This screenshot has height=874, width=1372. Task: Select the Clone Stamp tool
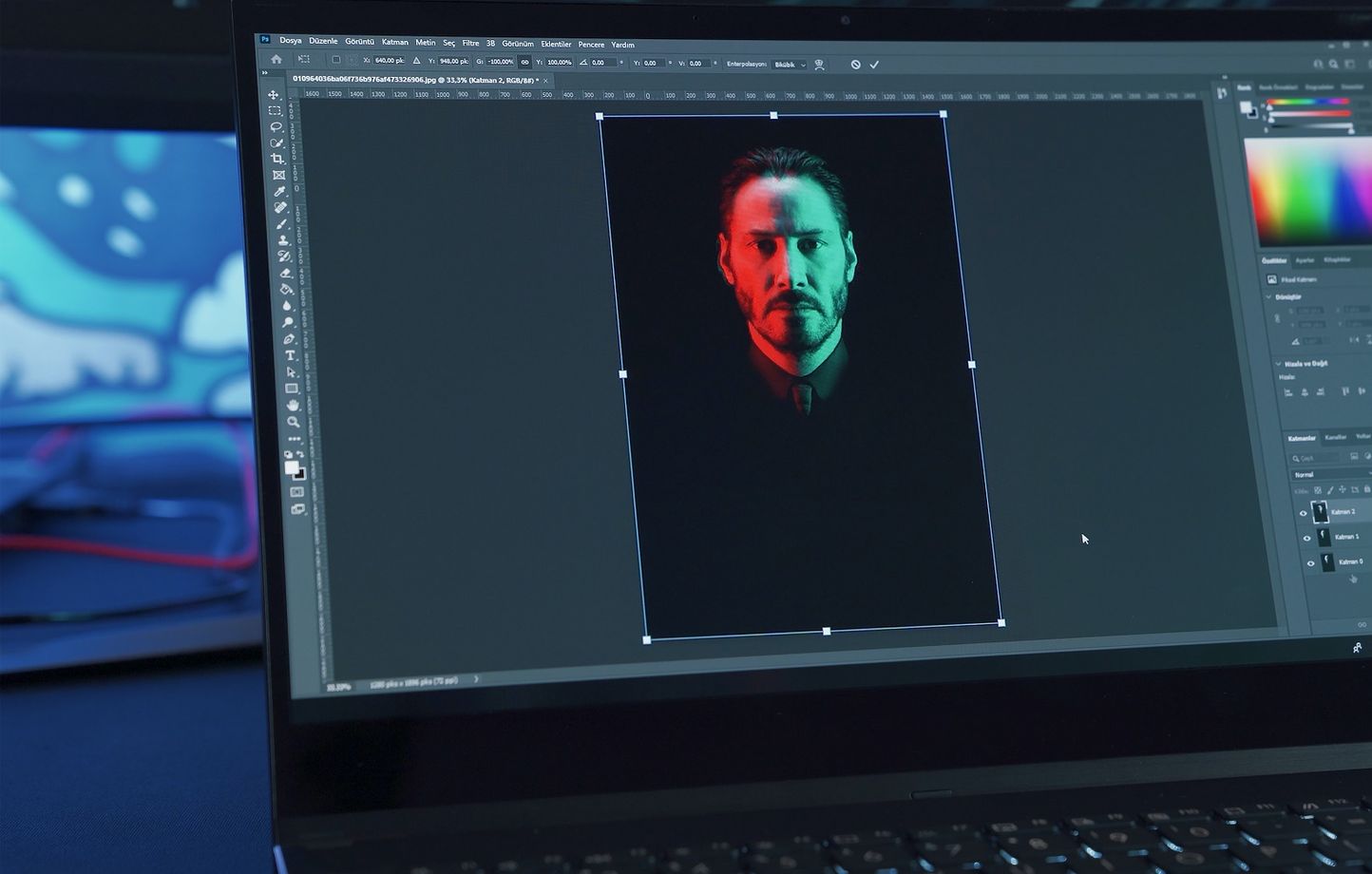(x=283, y=240)
